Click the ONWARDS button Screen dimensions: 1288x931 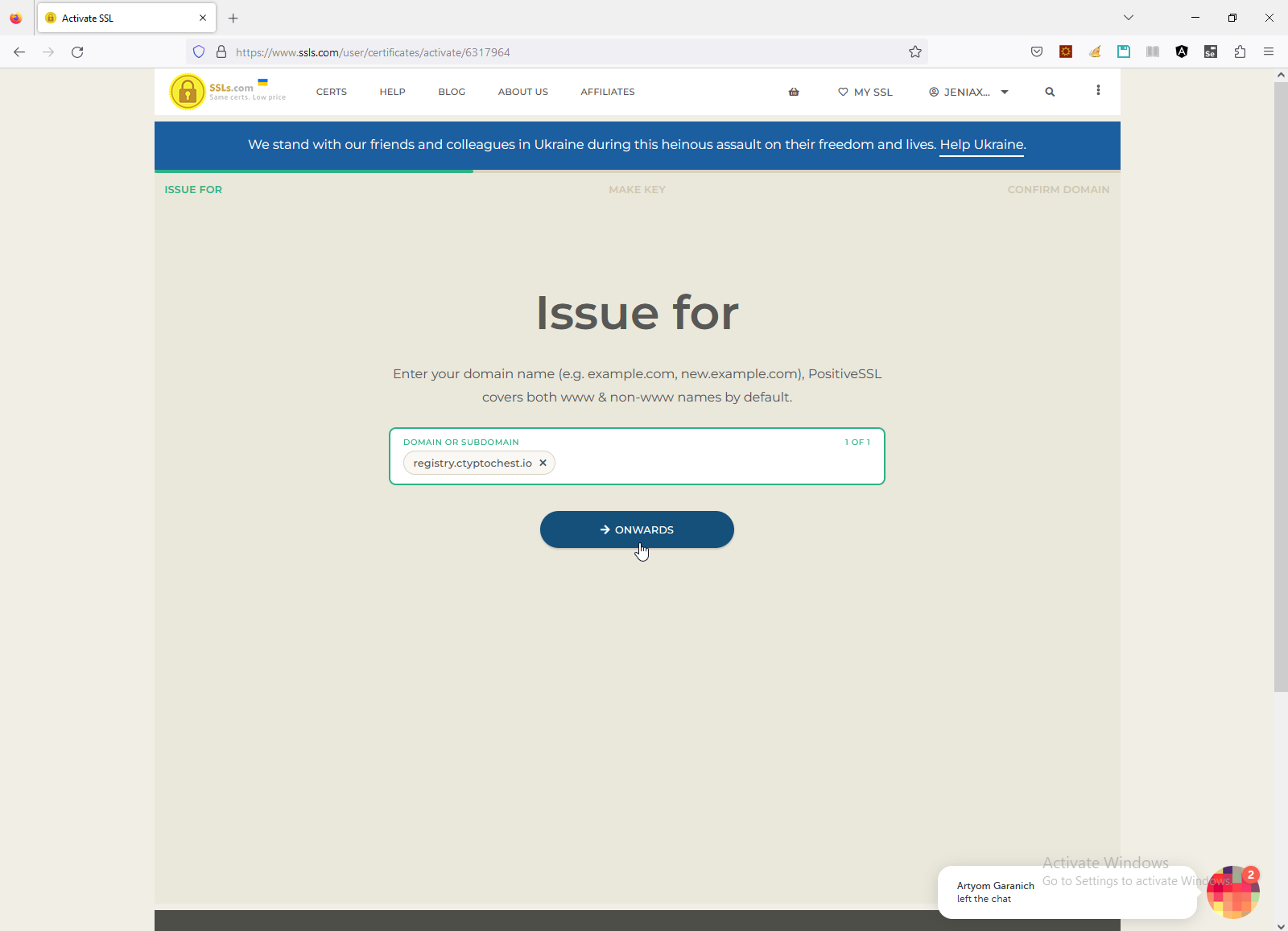click(x=637, y=529)
